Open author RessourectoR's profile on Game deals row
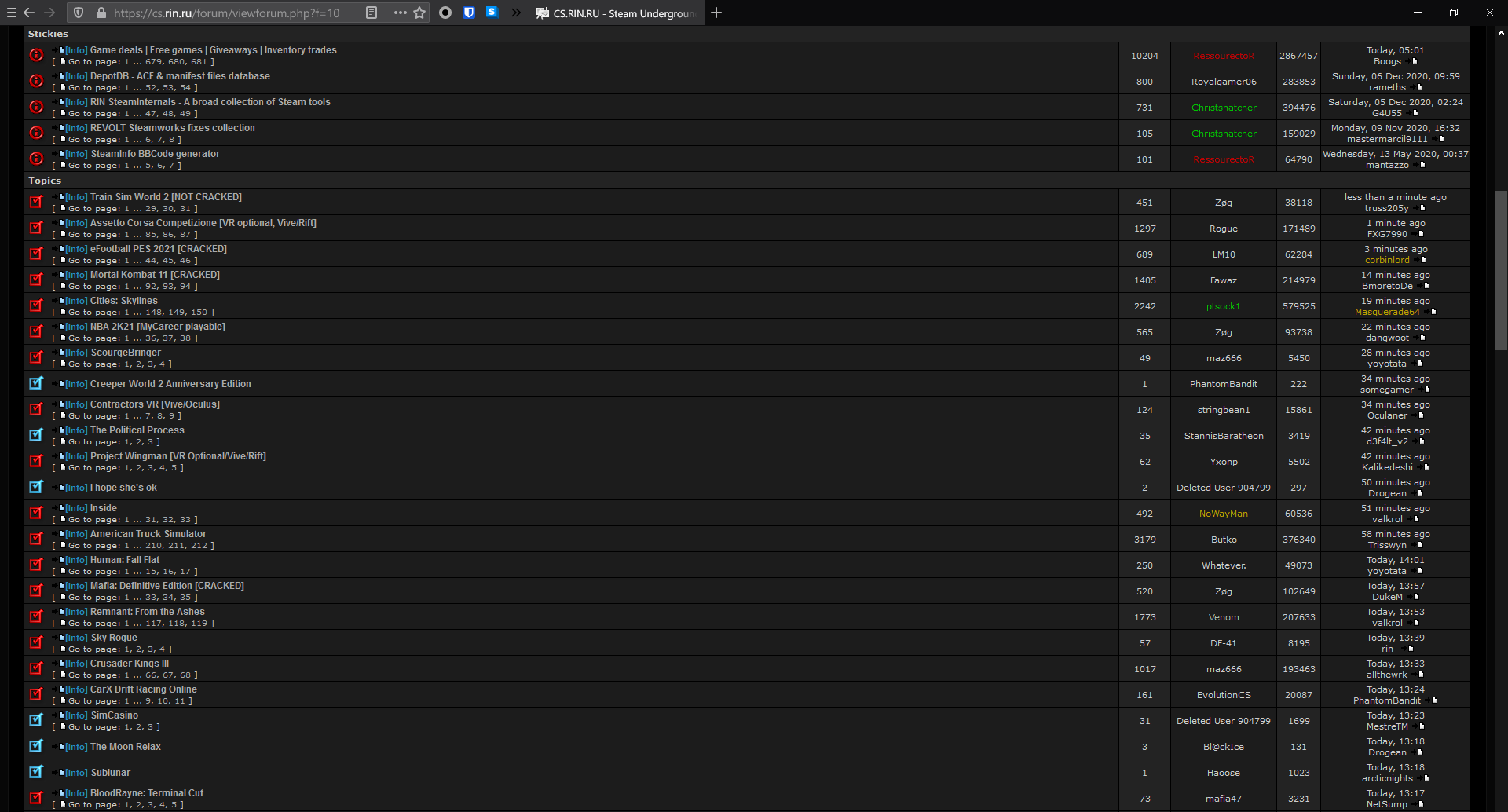1508x812 pixels. point(1224,56)
